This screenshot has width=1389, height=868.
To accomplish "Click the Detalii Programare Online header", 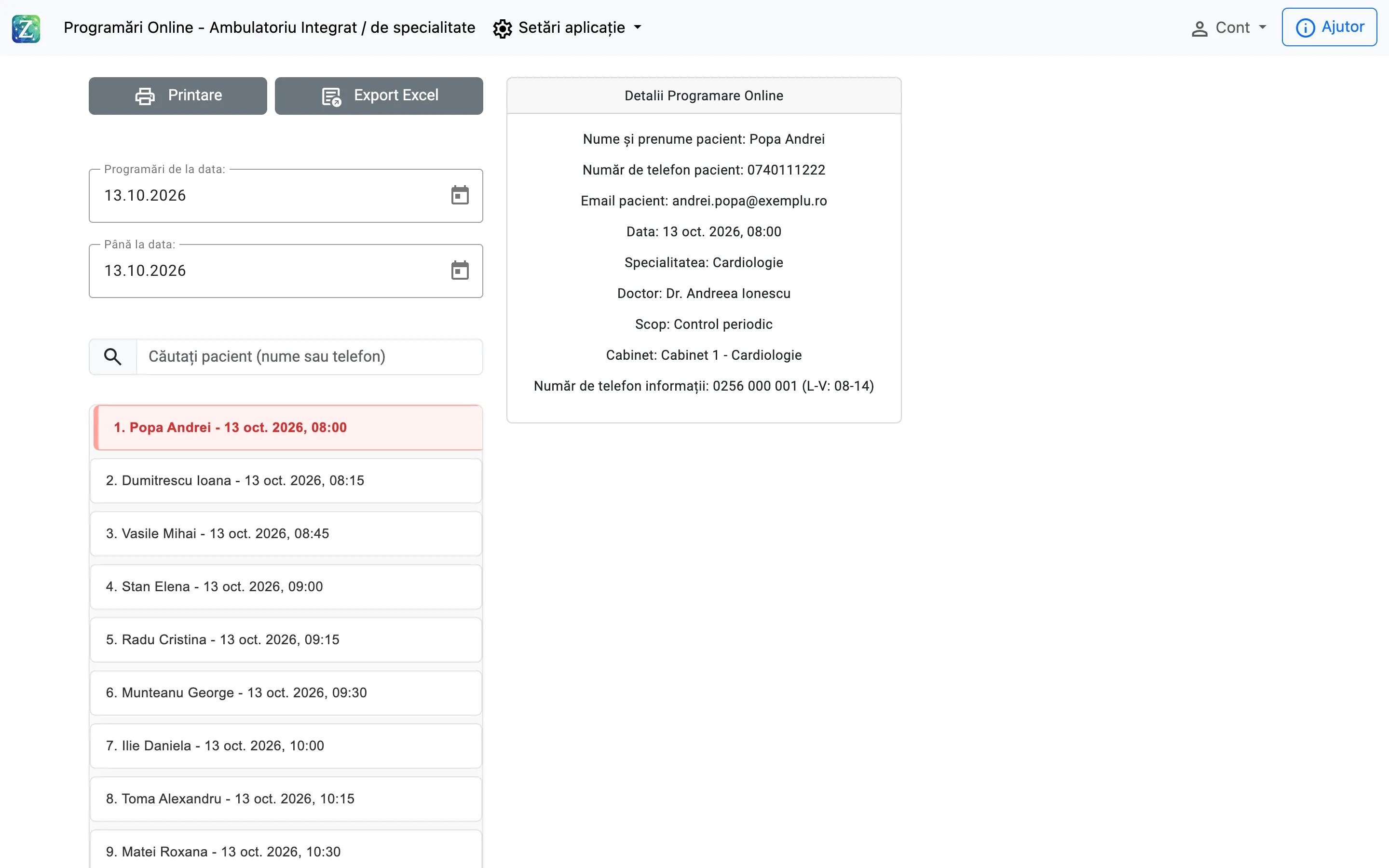I will (x=704, y=96).
